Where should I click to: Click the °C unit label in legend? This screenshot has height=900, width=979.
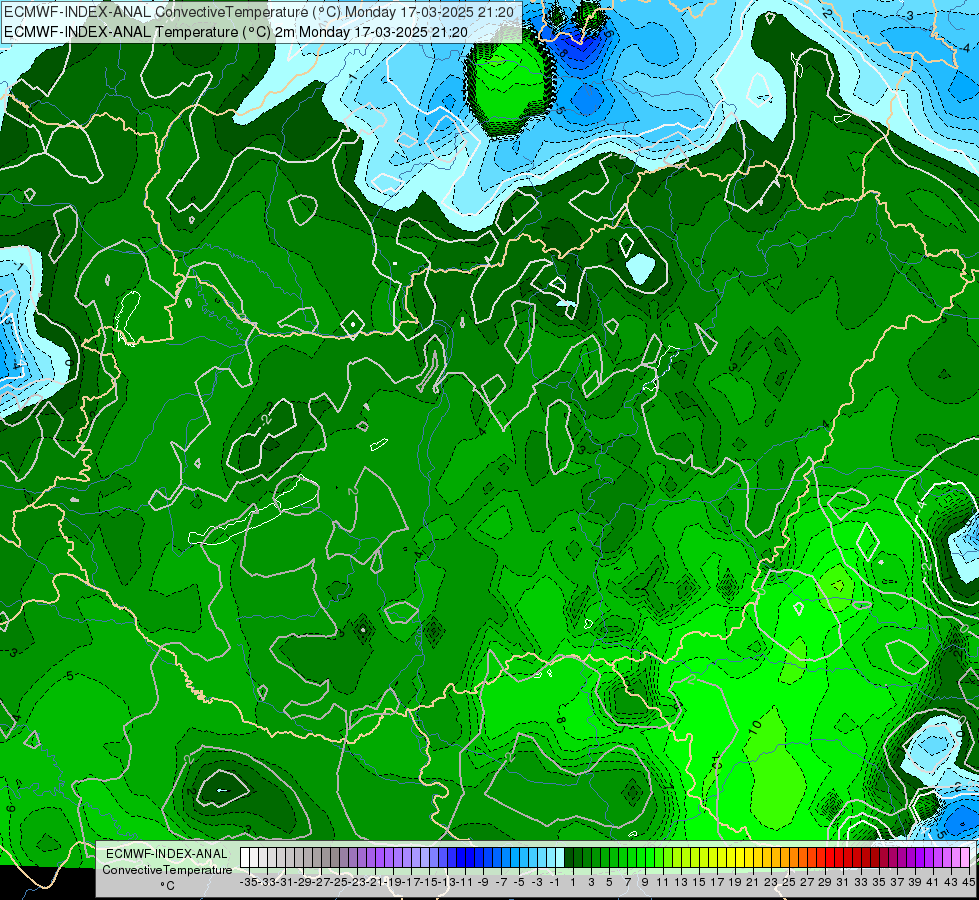coord(167,886)
